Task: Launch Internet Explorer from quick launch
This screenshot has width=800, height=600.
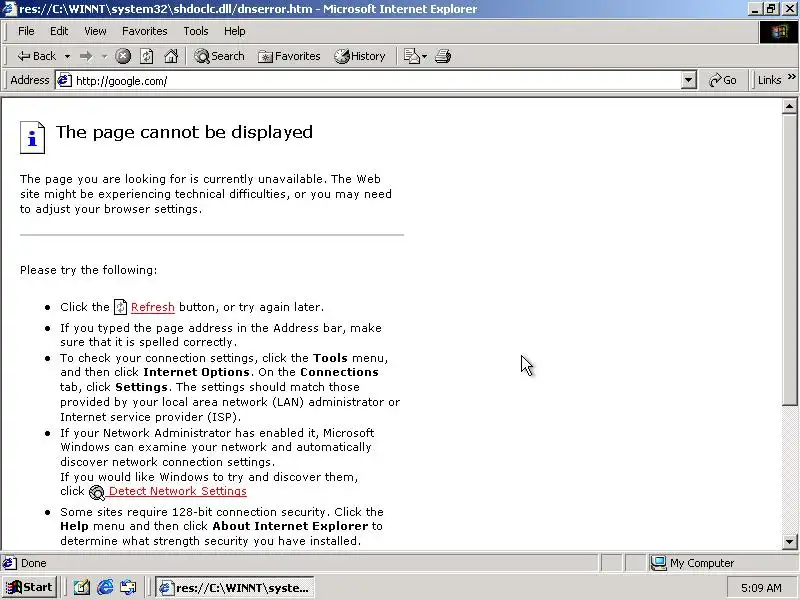Action: click(105, 588)
